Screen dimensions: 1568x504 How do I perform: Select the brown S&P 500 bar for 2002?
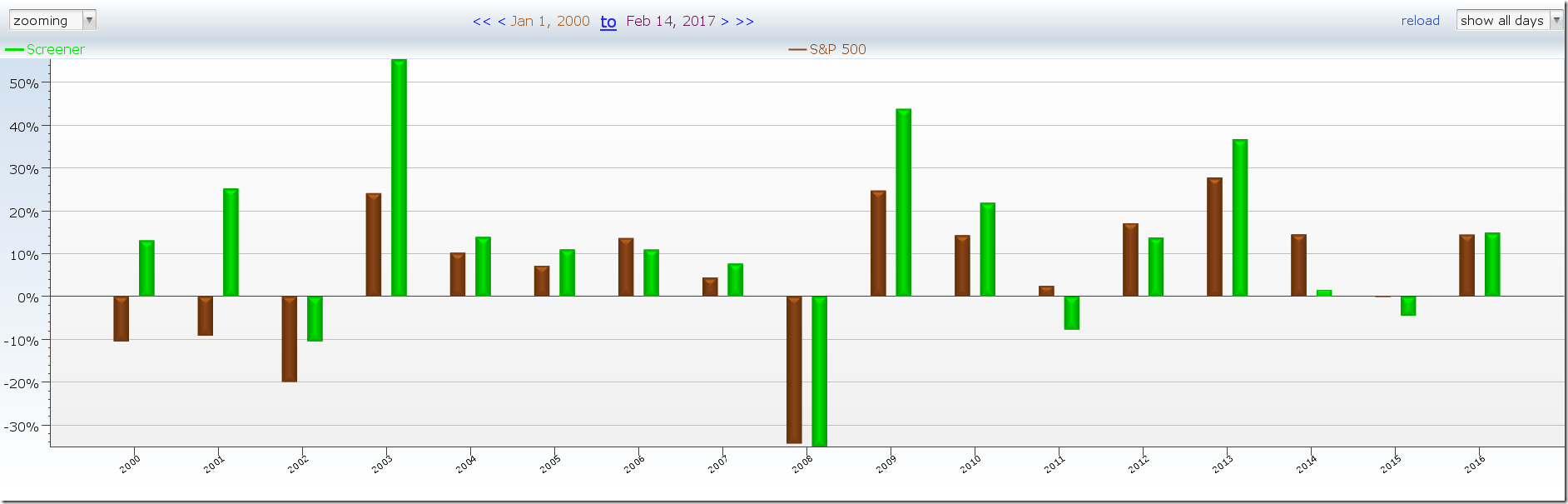pos(290,339)
